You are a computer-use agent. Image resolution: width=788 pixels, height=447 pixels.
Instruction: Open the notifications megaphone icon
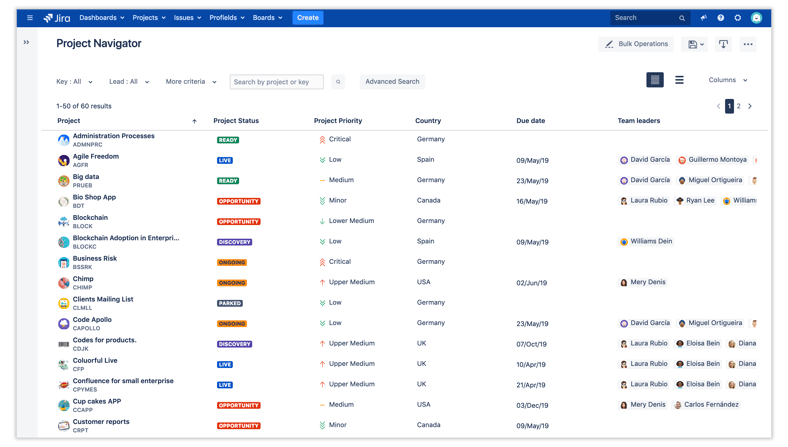pos(704,18)
